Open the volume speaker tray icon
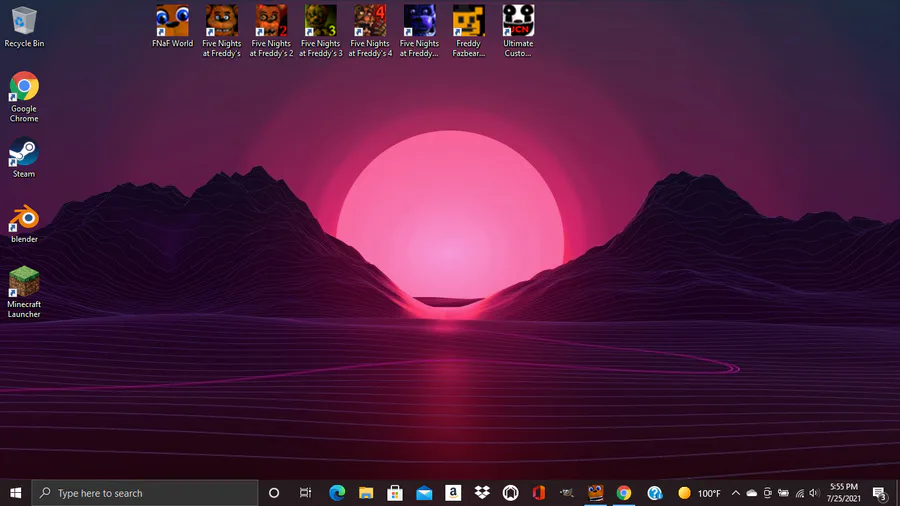The height and width of the screenshot is (506, 900). pyautogui.click(x=814, y=493)
